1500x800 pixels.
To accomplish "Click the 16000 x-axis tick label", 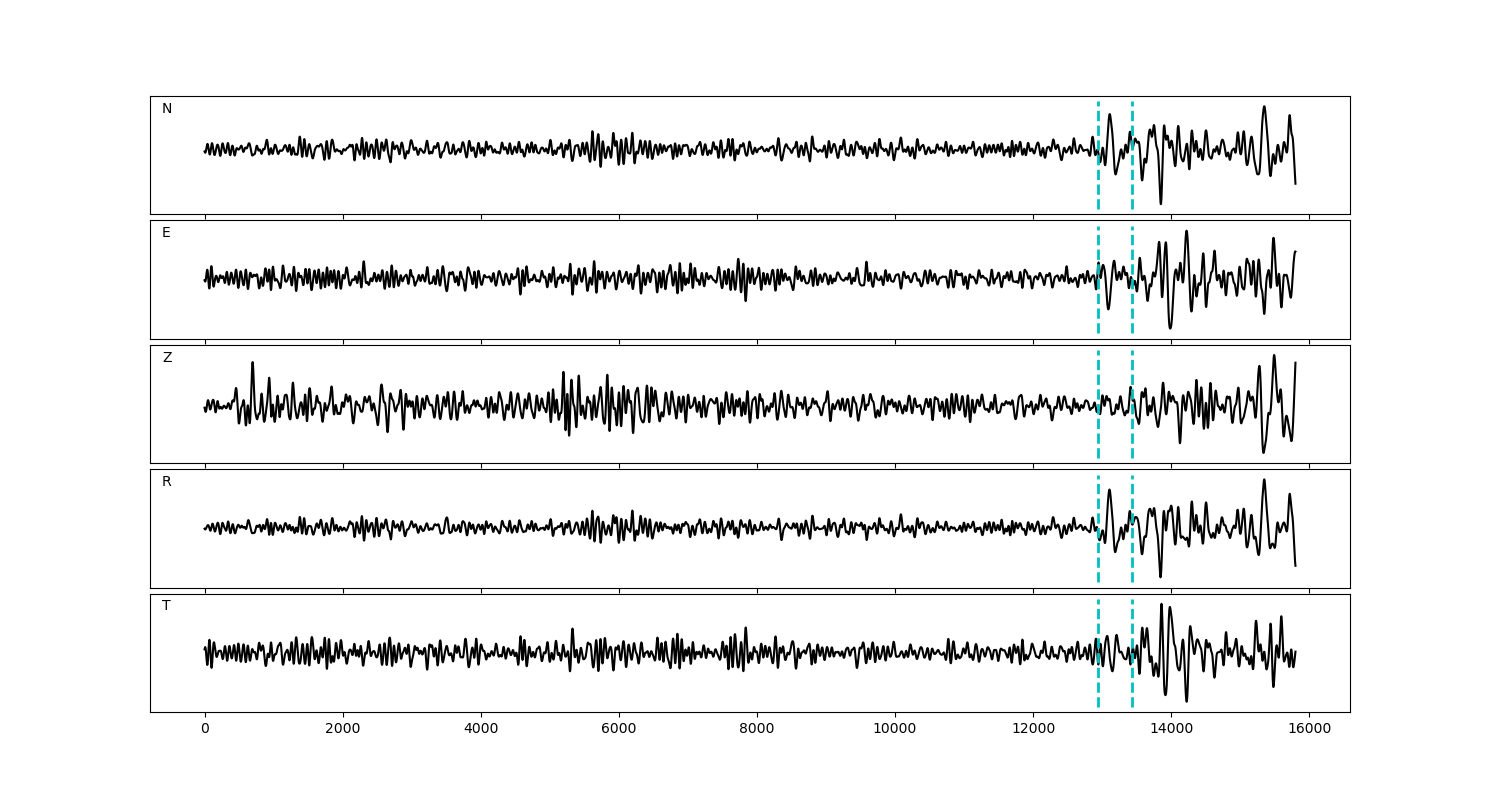I will point(1309,730).
